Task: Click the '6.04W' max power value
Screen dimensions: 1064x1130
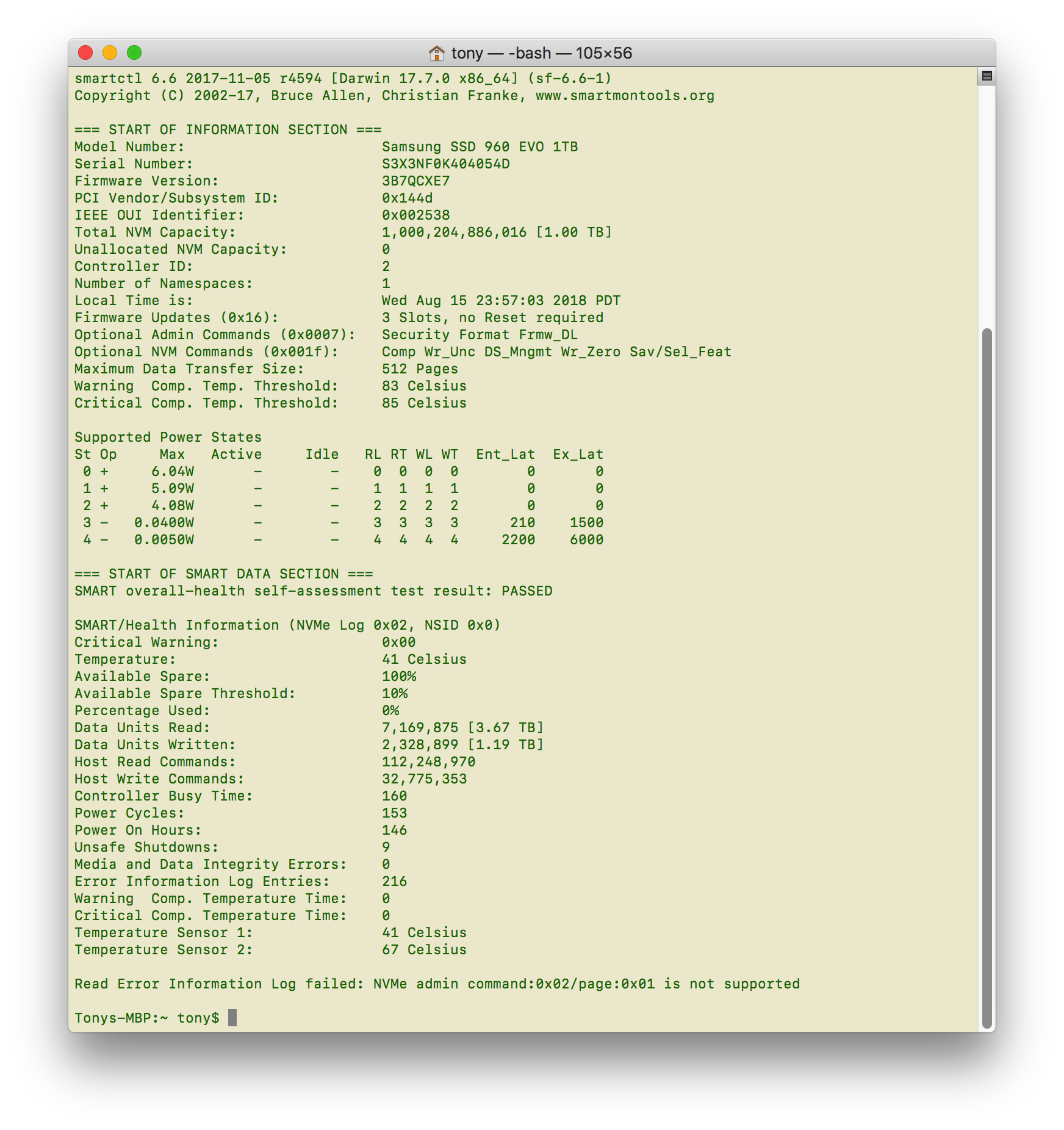Action: pyautogui.click(x=173, y=472)
